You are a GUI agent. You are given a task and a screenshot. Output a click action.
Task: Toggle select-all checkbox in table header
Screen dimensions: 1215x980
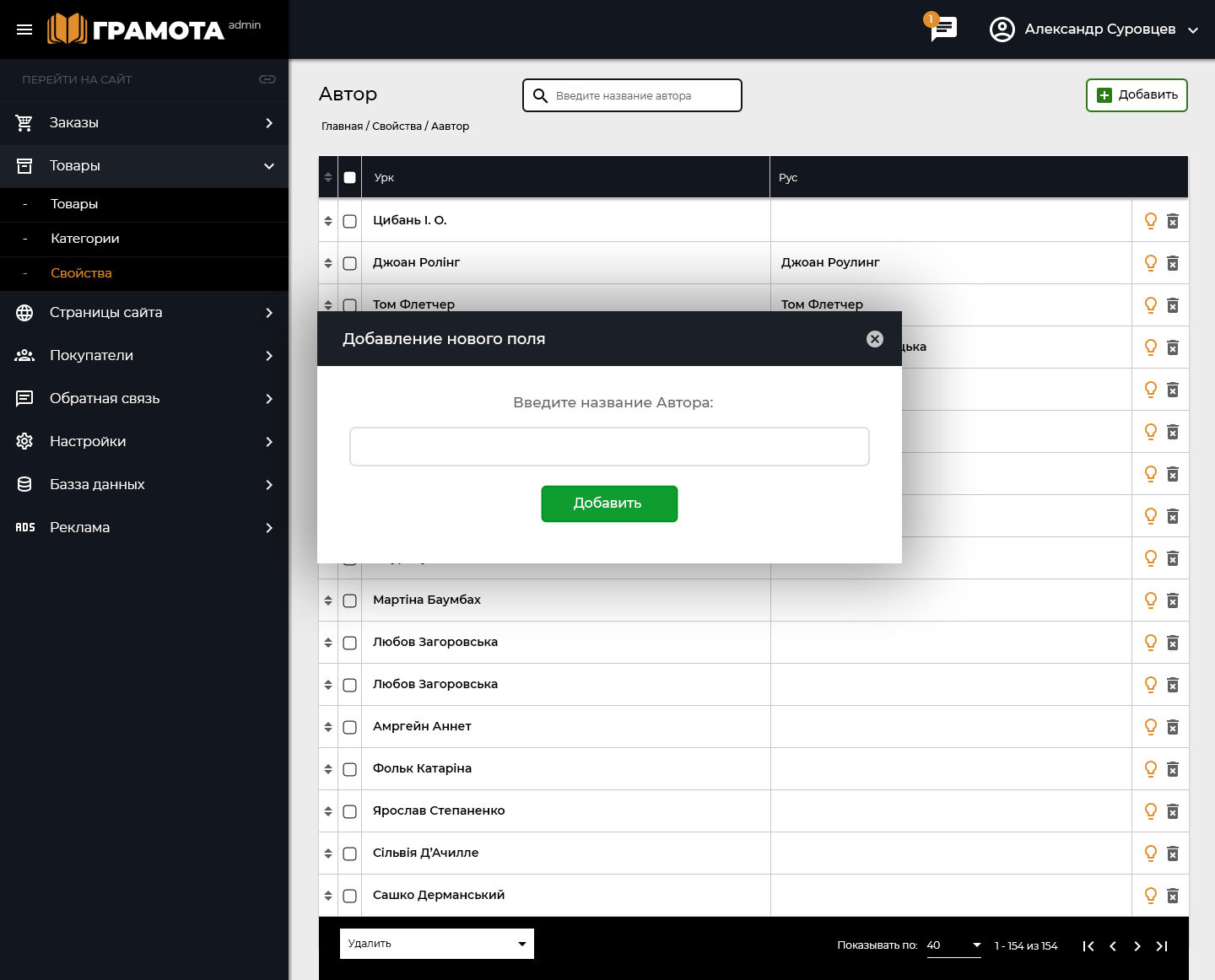click(349, 177)
